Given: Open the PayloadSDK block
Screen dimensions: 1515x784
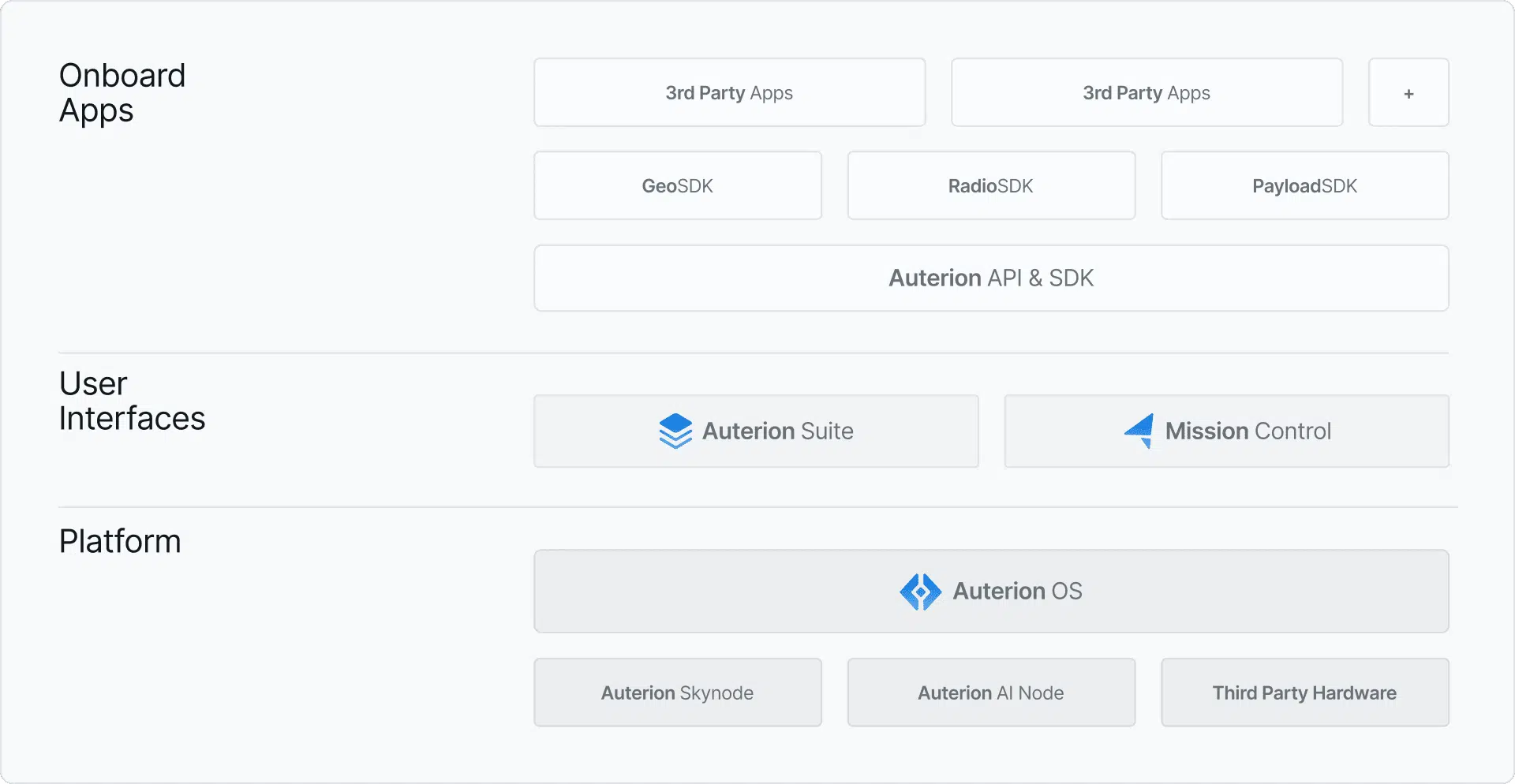Looking at the screenshot, I should (1305, 185).
